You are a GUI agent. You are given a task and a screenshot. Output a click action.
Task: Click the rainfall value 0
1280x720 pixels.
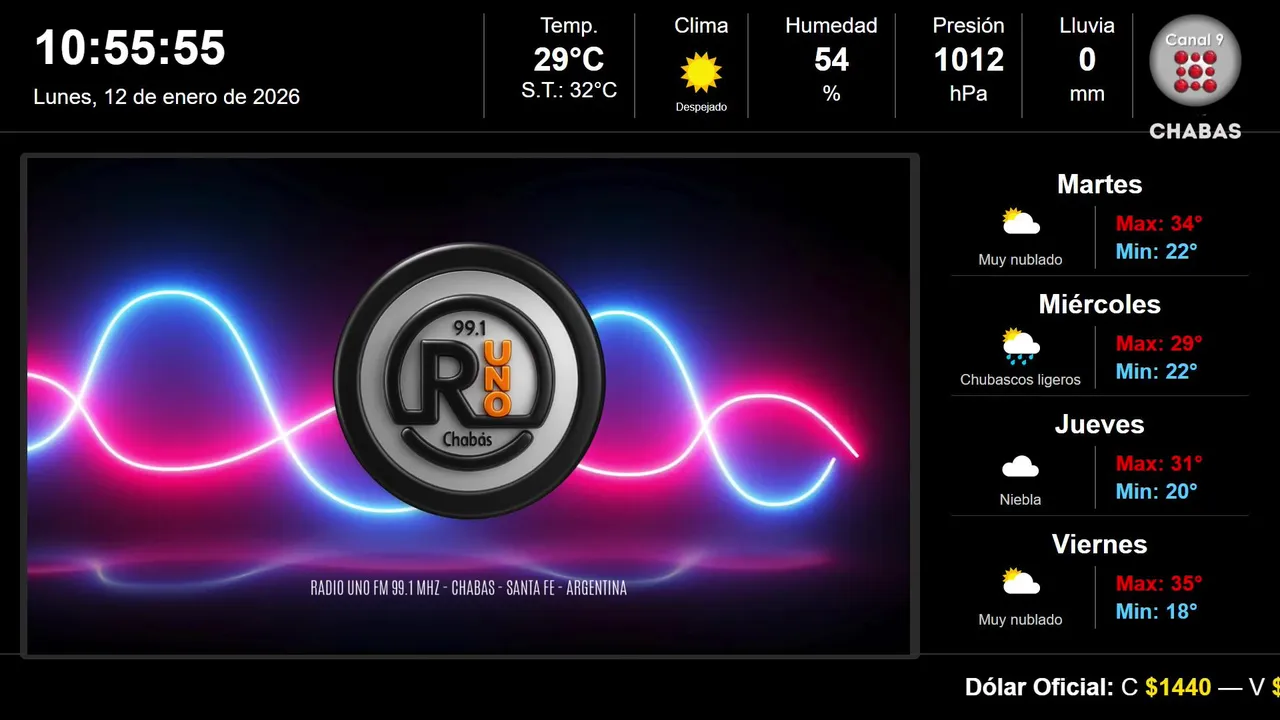(x=1087, y=60)
